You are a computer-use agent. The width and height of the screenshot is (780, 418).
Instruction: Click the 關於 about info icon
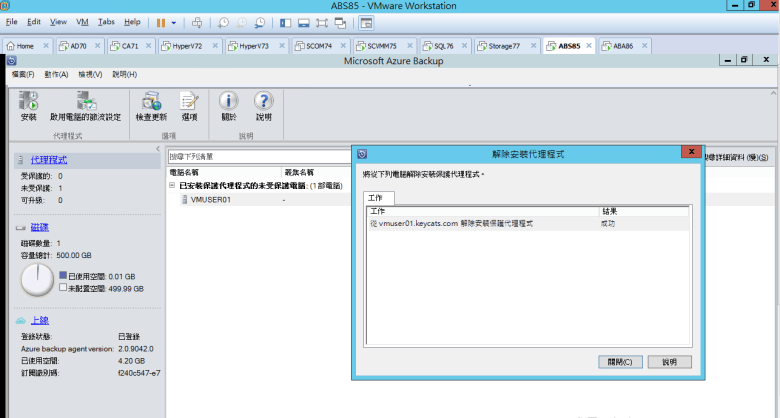[x=228, y=105]
